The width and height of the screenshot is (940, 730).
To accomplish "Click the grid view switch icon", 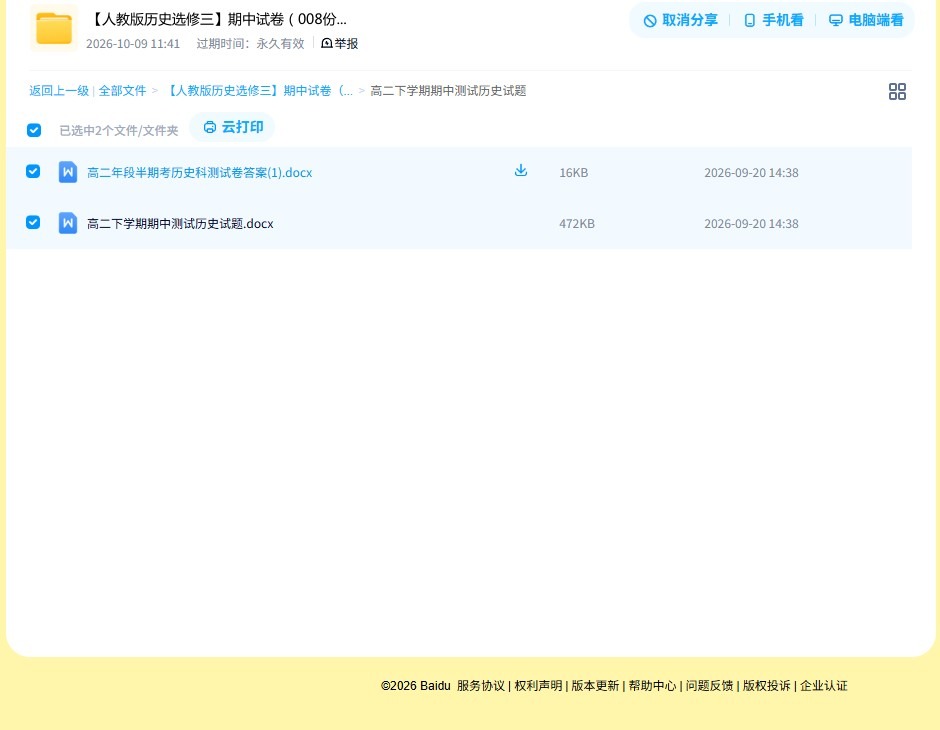I will (x=897, y=91).
